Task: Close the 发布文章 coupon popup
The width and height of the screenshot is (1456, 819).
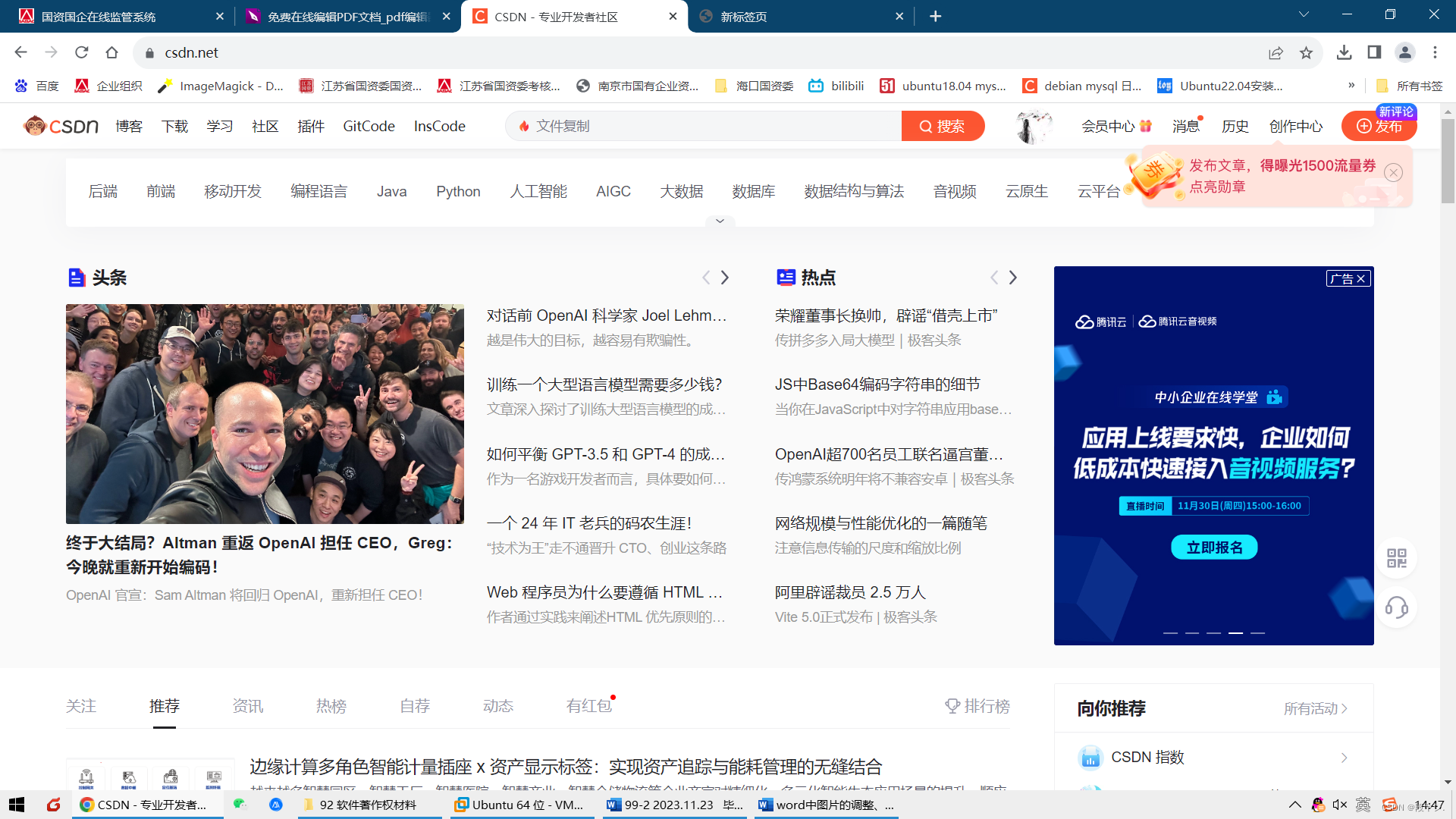Action: click(x=1393, y=172)
